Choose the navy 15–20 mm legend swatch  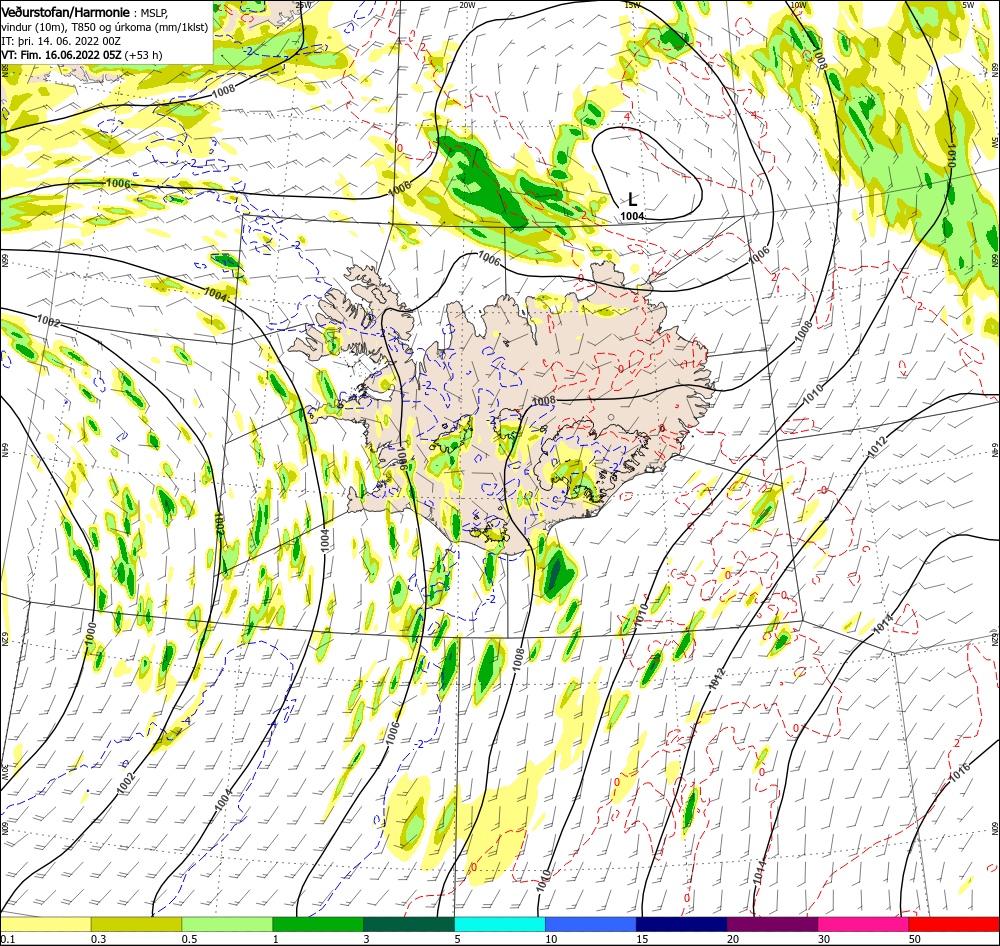681,924
